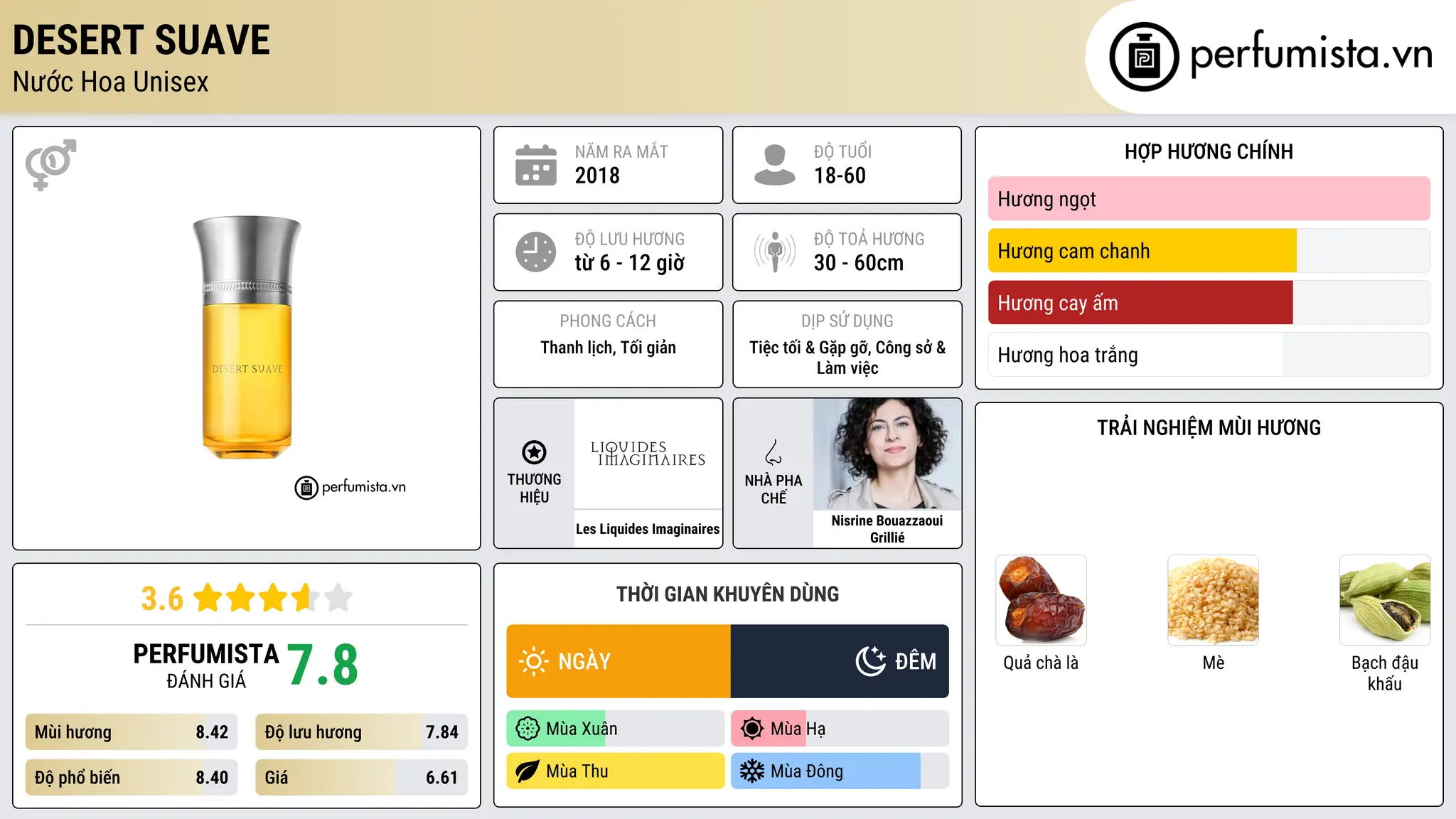Click the style text Thanh lịch, Tối giản
This screenshot has width=1456, height=819.
coord(608,348)
